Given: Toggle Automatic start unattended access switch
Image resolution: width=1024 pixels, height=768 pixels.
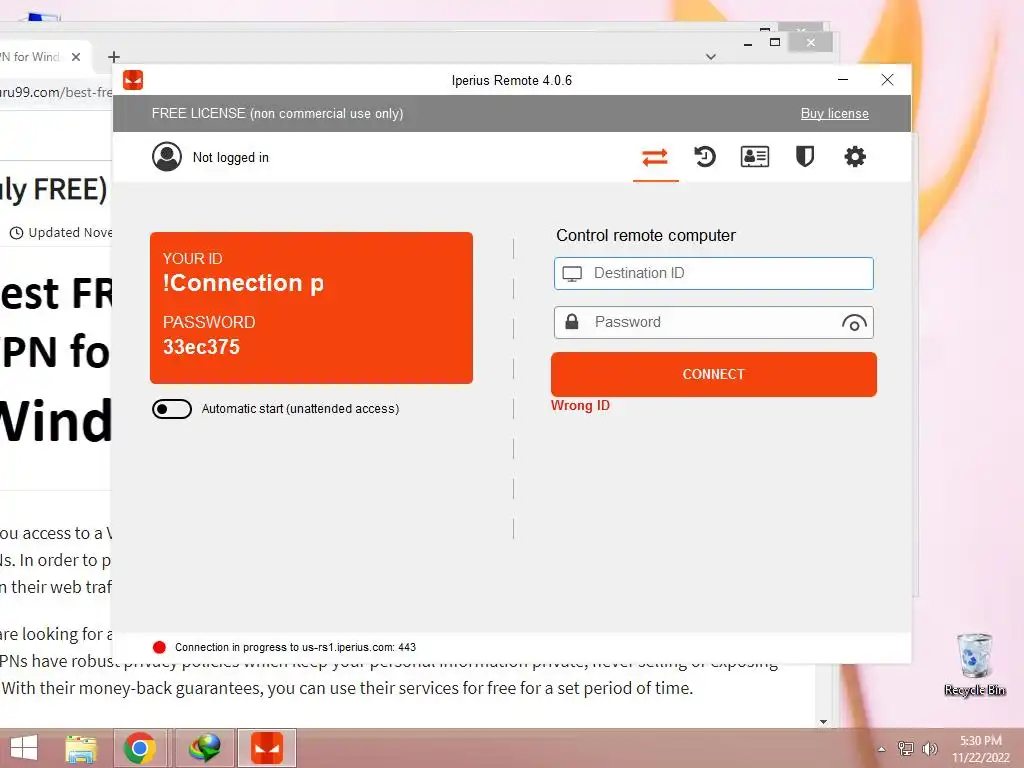Looking at the screenshot, I should (172, 409).
